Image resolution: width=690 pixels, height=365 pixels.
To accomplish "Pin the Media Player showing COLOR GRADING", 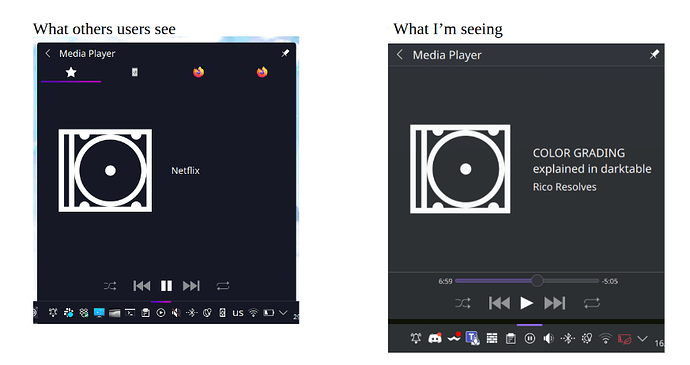I will tap(654, 55).
